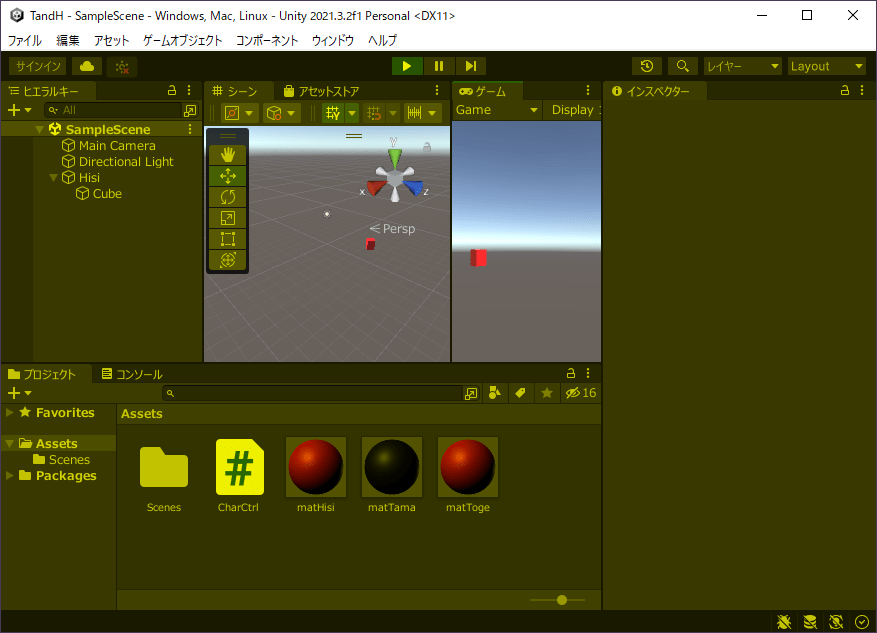Open project search in new window icon
The height and width of the screenshot is (633, 877).
click(x=471, y=394)
